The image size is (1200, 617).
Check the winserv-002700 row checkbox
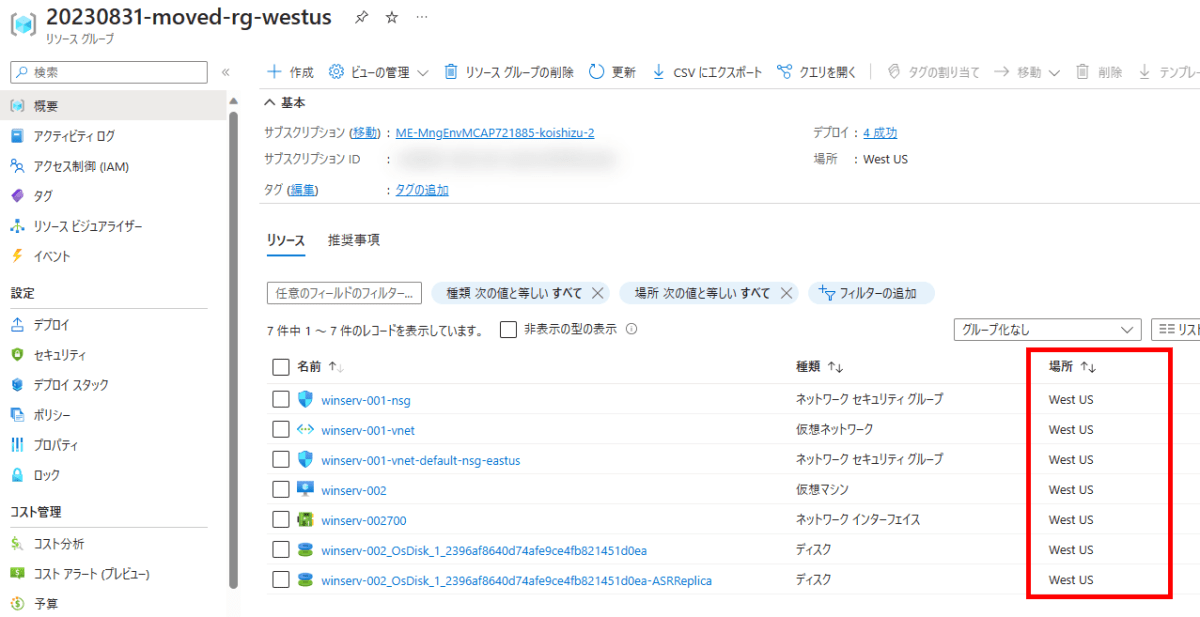(x=280, y=520)
